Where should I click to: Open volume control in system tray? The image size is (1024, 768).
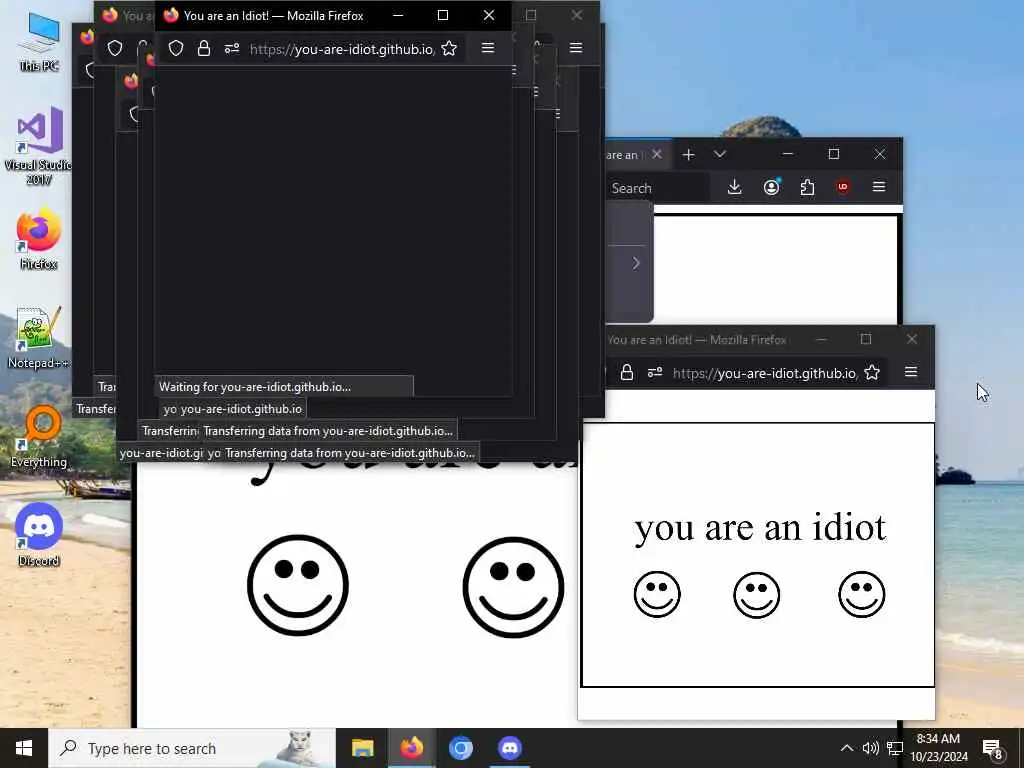871,748
